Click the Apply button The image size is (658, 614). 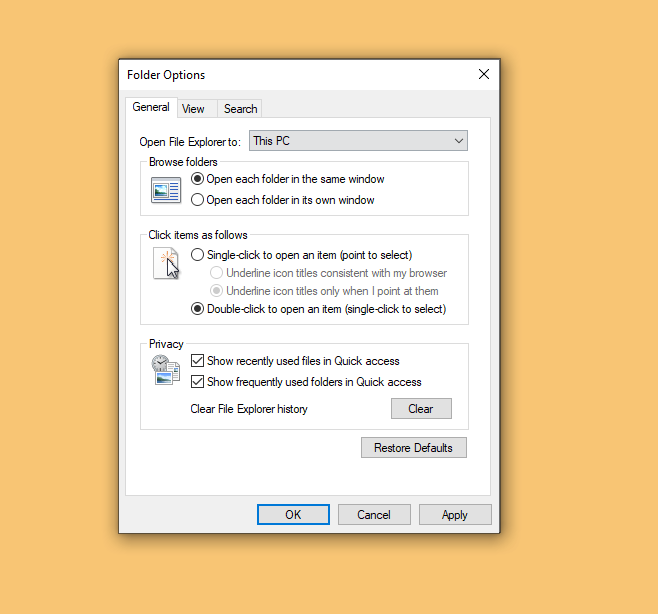click(455, 515)
